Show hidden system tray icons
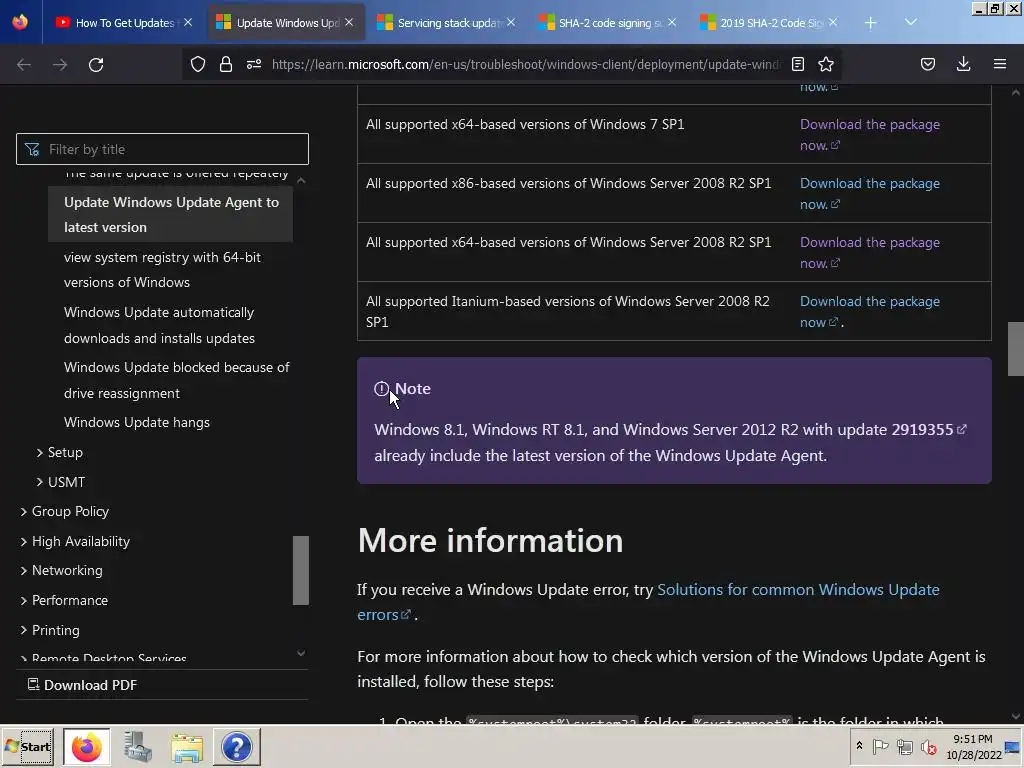Image resolution: width=1024 pixels, height=768 pixels. click(859, 746)
